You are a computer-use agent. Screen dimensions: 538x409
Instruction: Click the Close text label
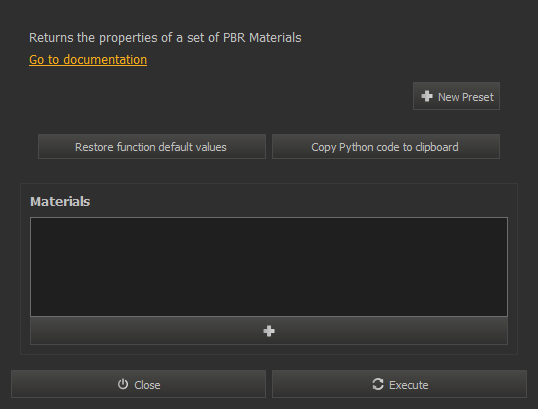147,385
